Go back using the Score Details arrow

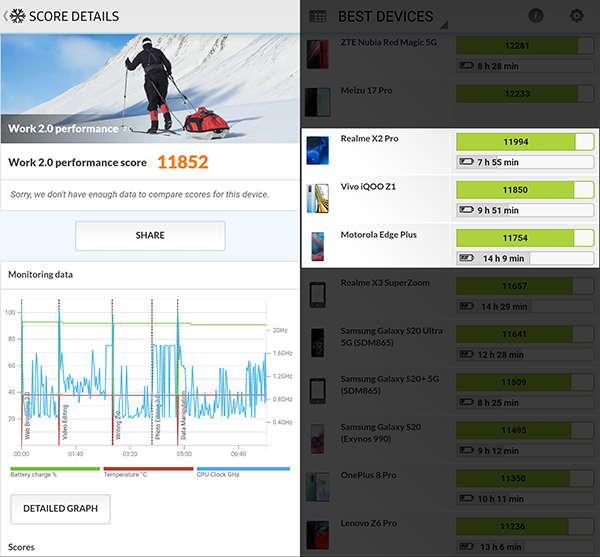(x=5, y=16)
